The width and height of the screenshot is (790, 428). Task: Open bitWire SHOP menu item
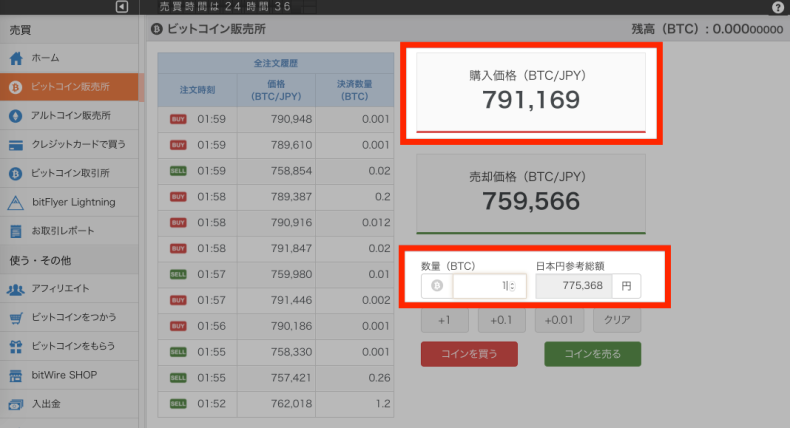tap(70, 376)
